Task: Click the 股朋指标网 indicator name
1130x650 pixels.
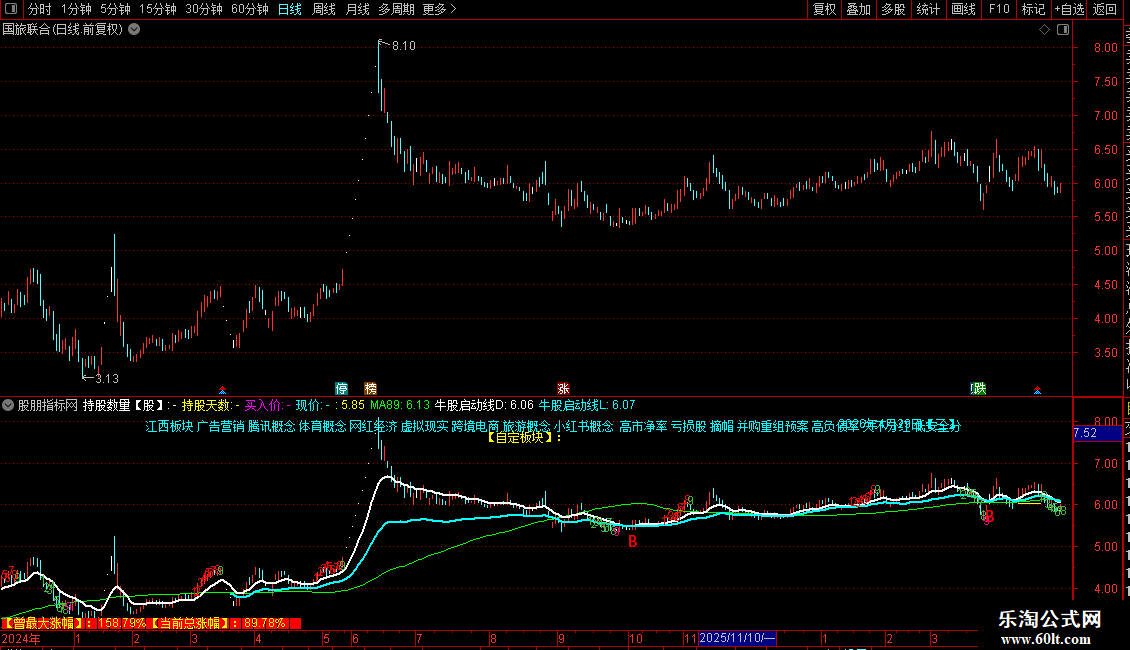Action: coord(48,406)
